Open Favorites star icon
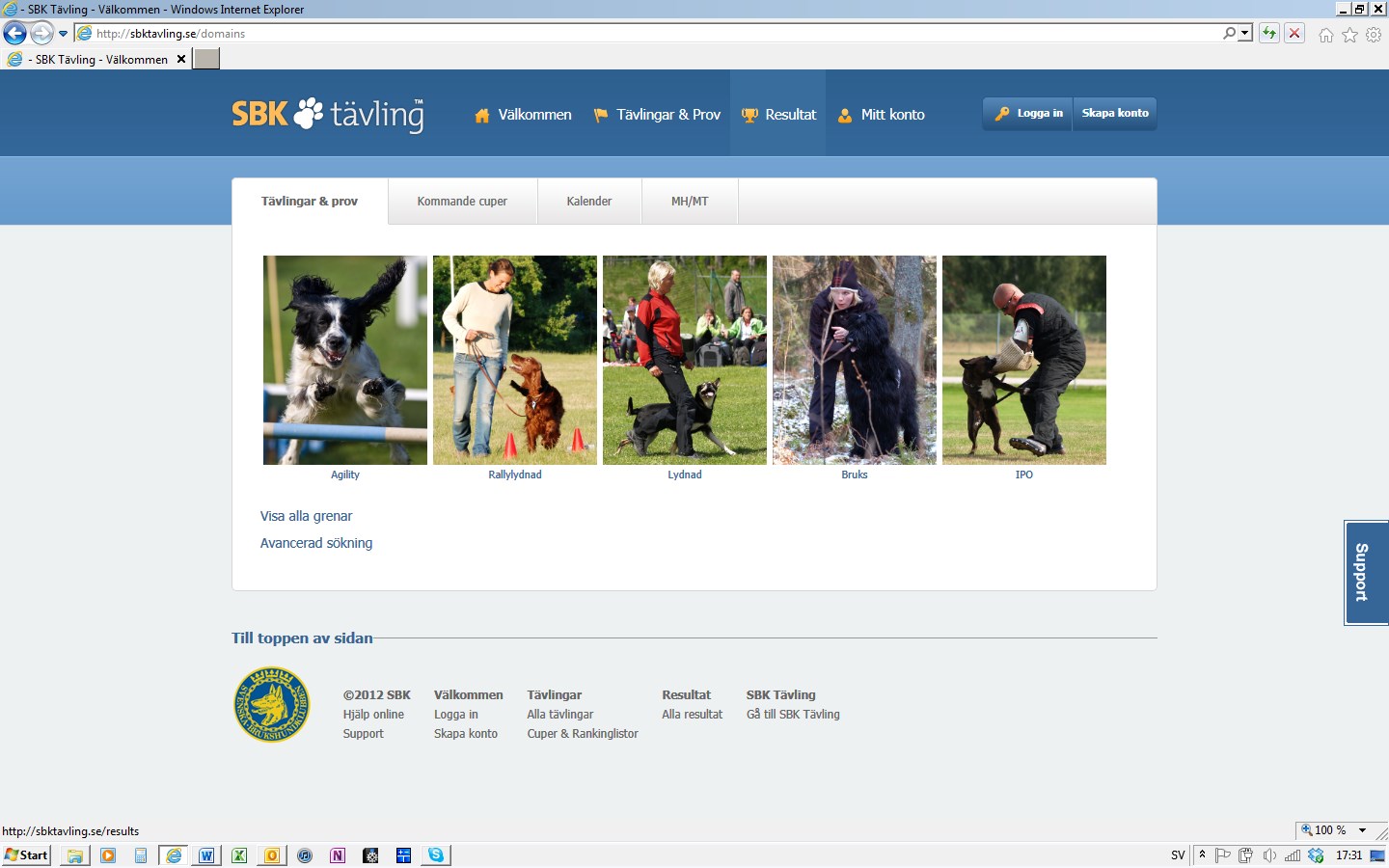Viewport: 1389px width, 868px height. (x=1349, y=35)
